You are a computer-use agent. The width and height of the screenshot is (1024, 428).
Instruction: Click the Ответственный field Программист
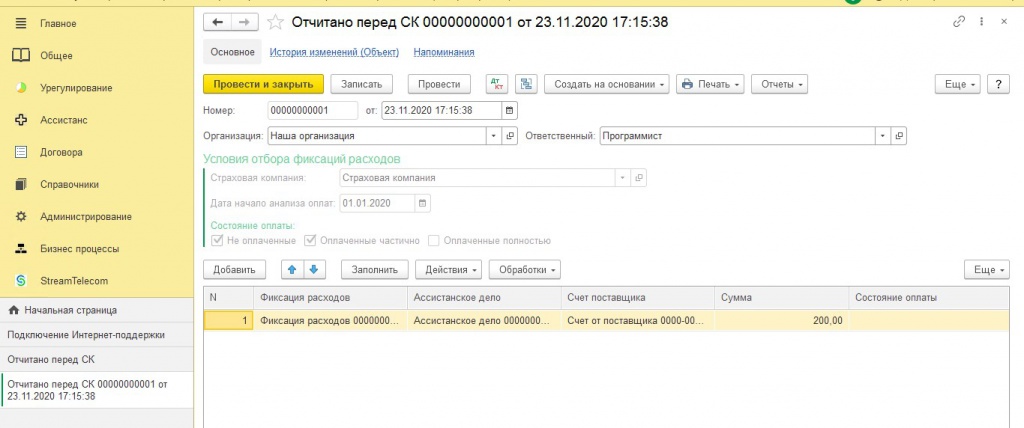click(x=737, y=136)
